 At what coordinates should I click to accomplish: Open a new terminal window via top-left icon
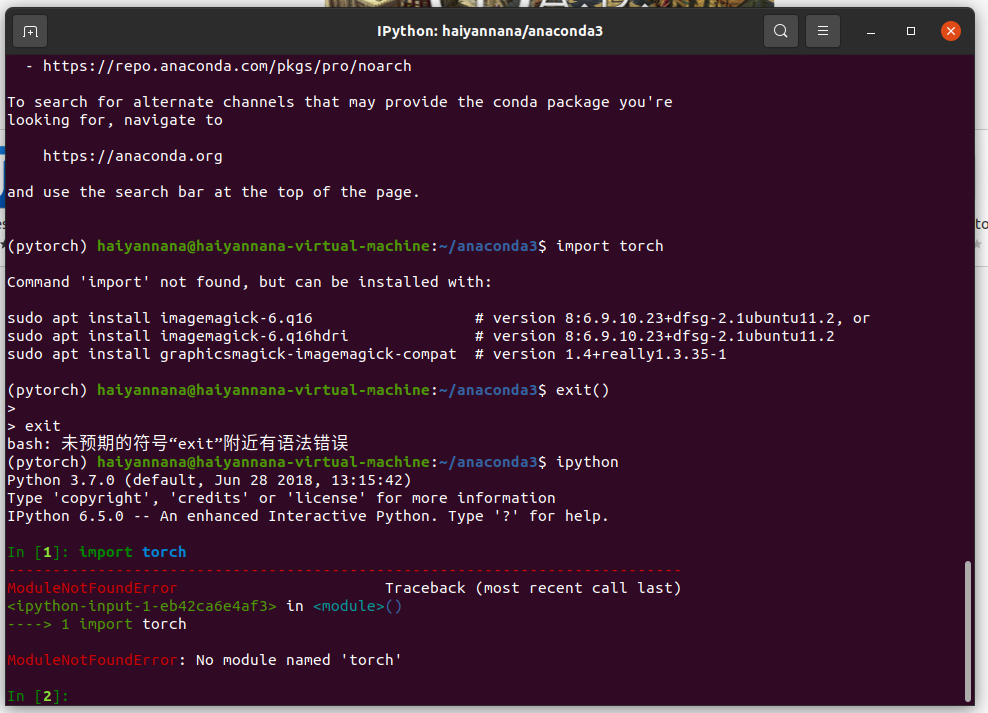pyautogui.click(x=30, y=31)
